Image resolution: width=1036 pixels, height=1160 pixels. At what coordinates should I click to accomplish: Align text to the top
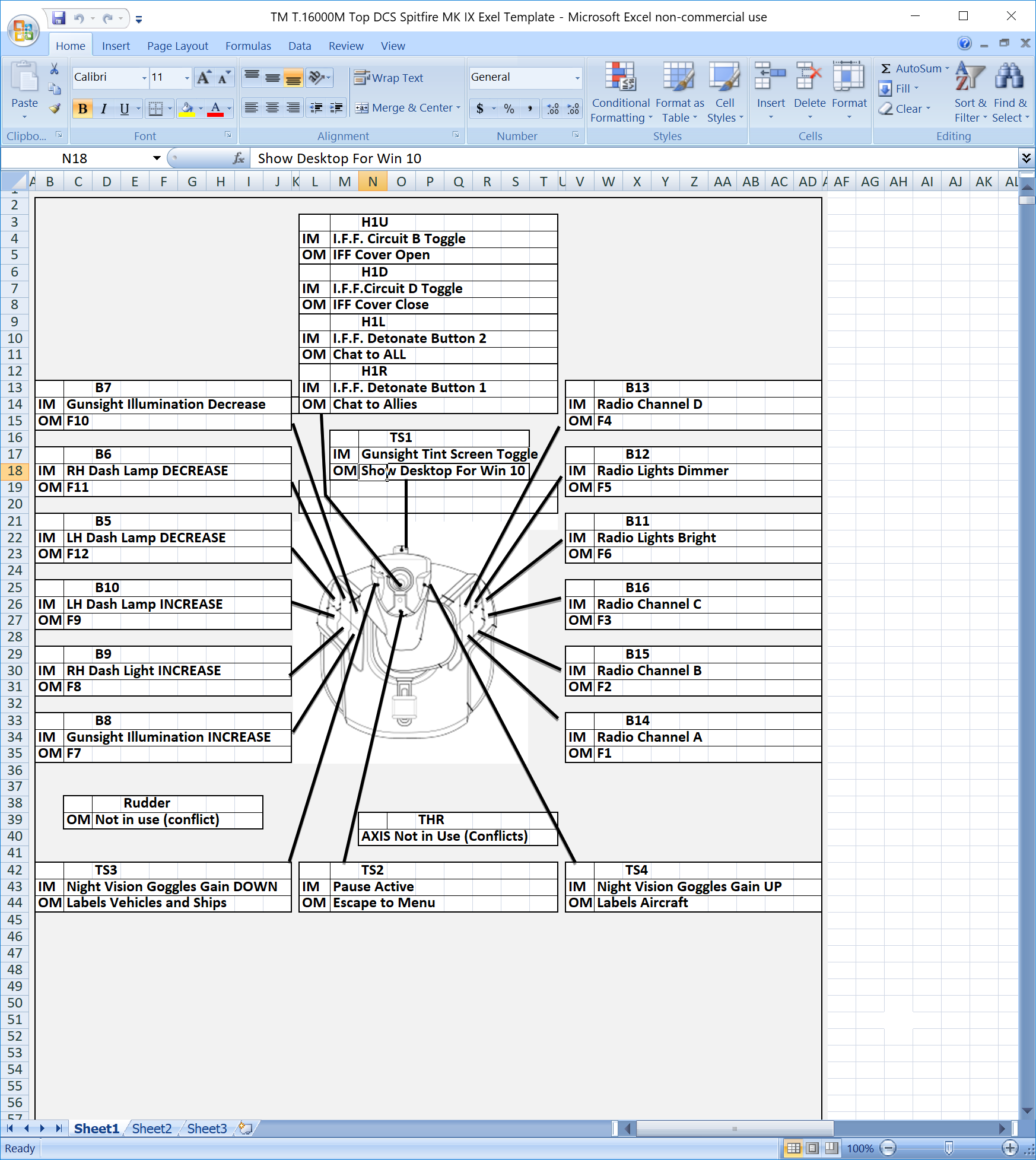[x=252, y=77]
